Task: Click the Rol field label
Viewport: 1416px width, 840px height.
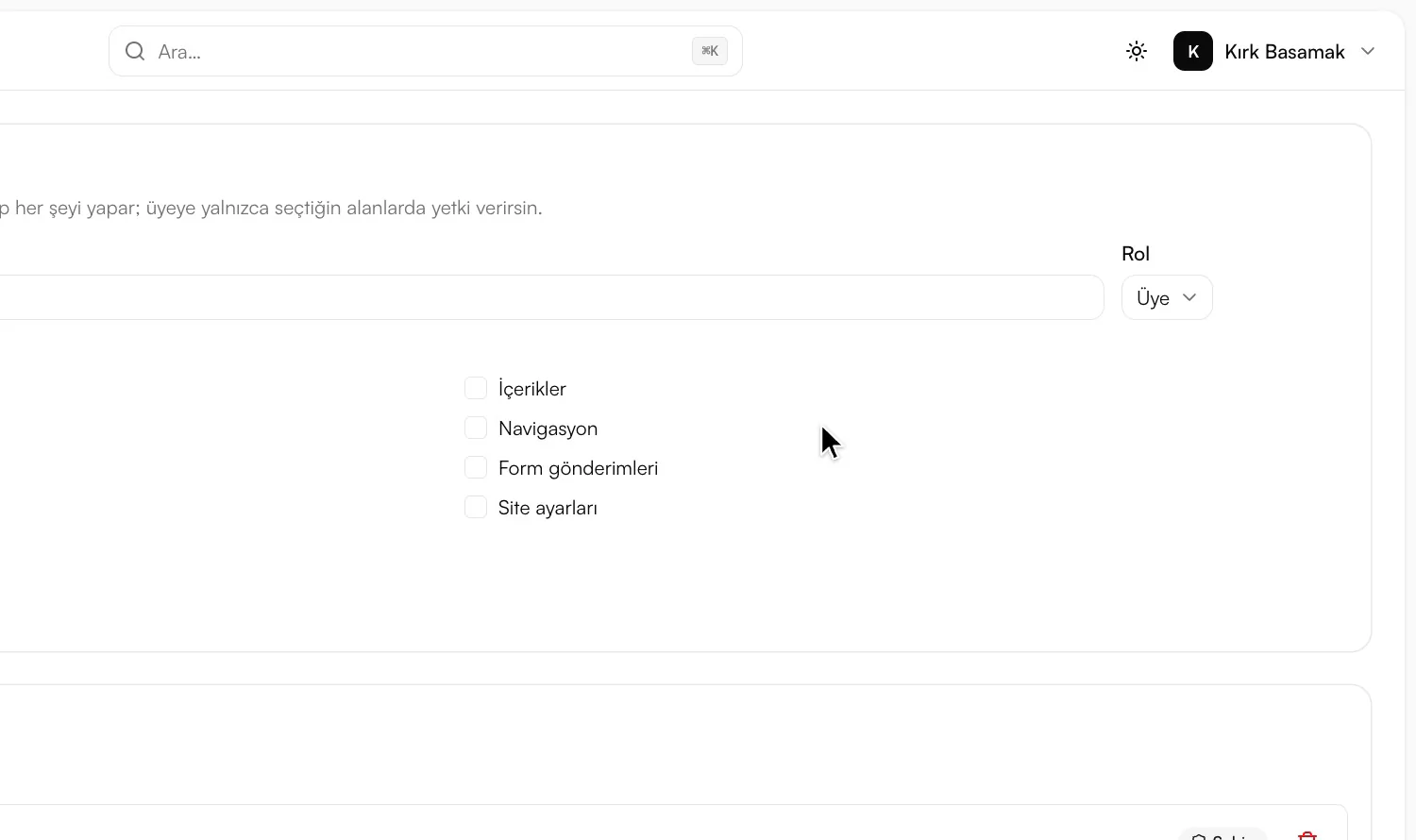Action: click(1136, 253)
